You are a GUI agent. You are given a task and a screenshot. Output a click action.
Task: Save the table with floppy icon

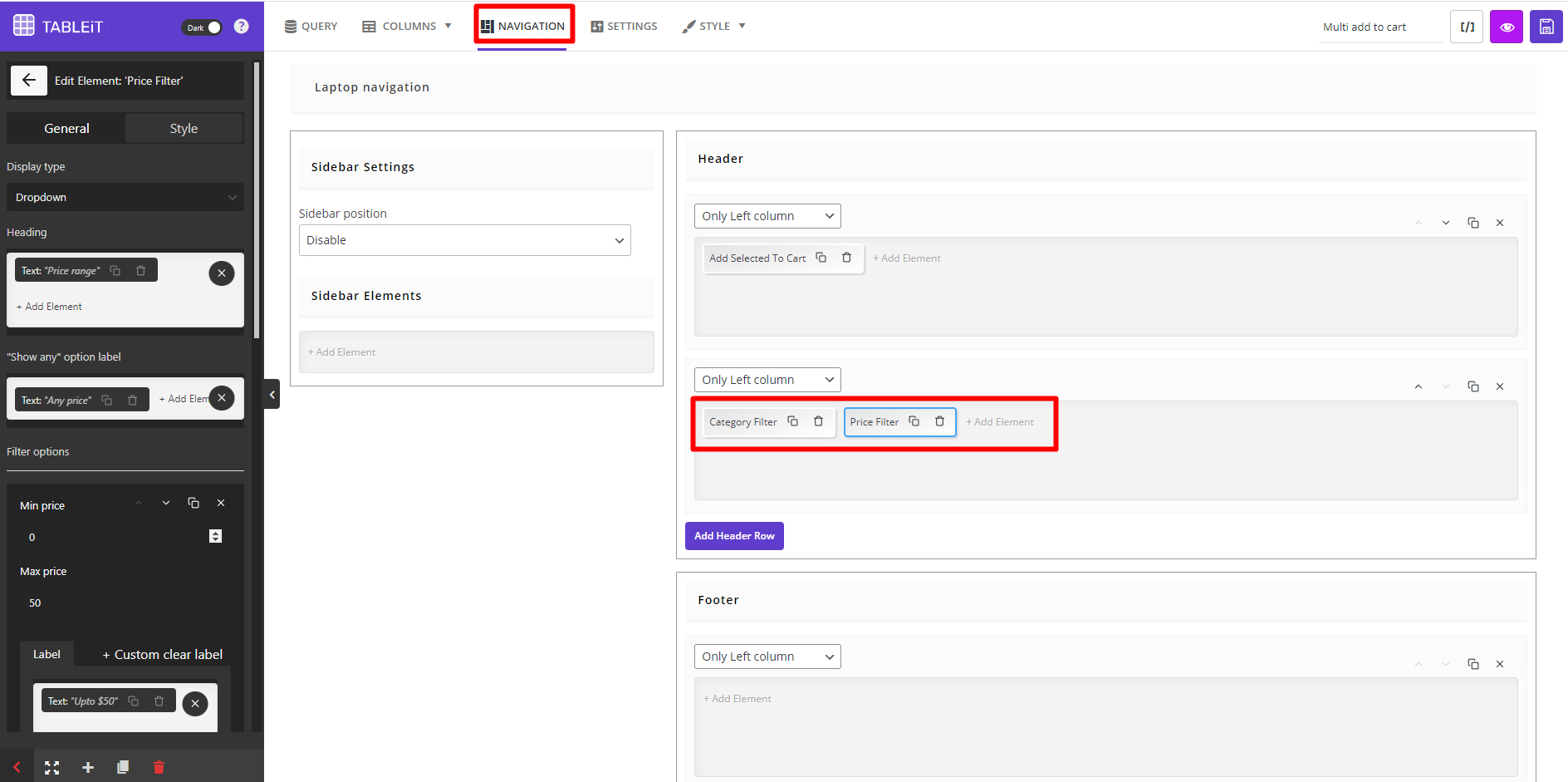1546,27
